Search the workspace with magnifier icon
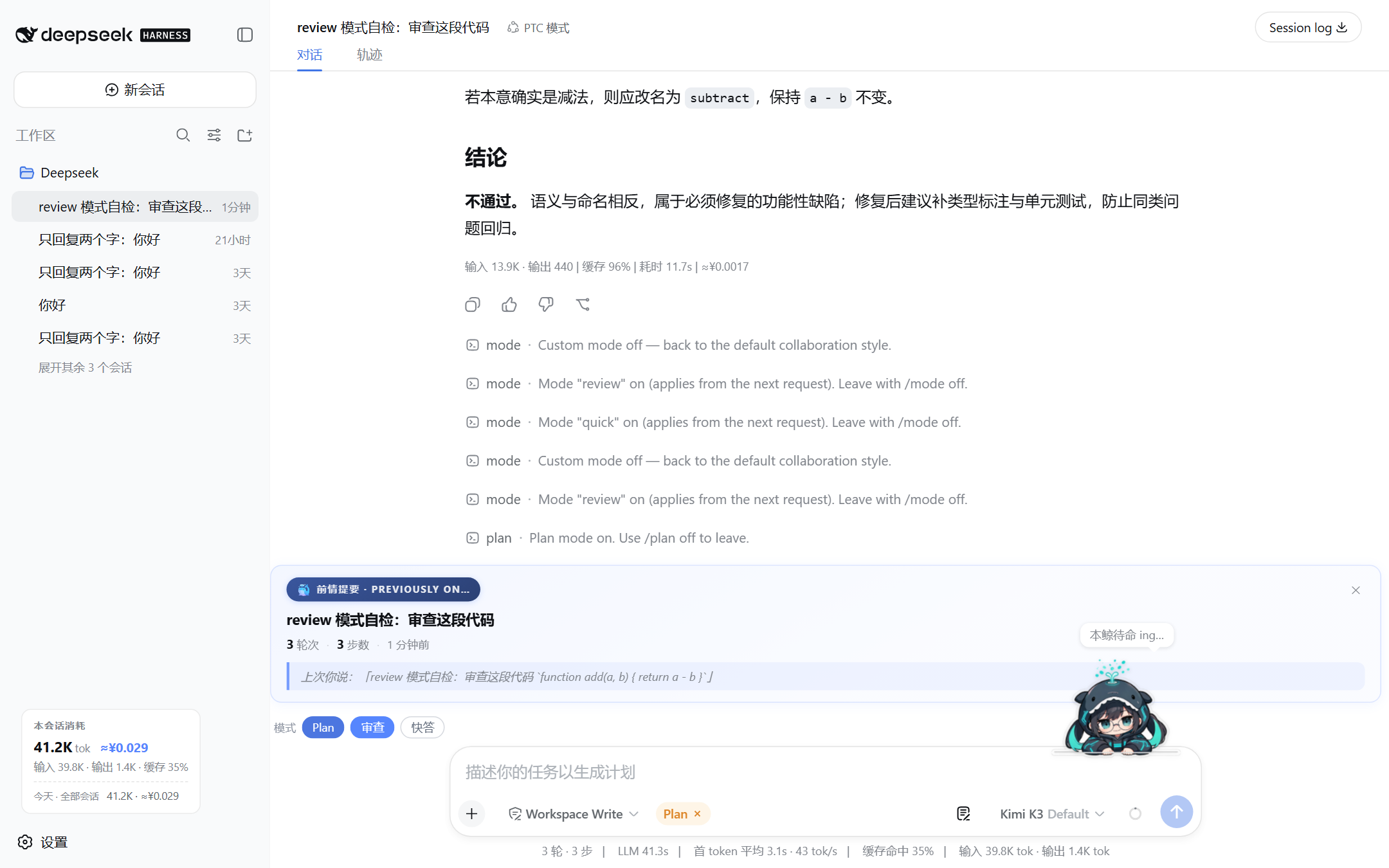This screenshot has width=1389, height=868. pos(183,135)
